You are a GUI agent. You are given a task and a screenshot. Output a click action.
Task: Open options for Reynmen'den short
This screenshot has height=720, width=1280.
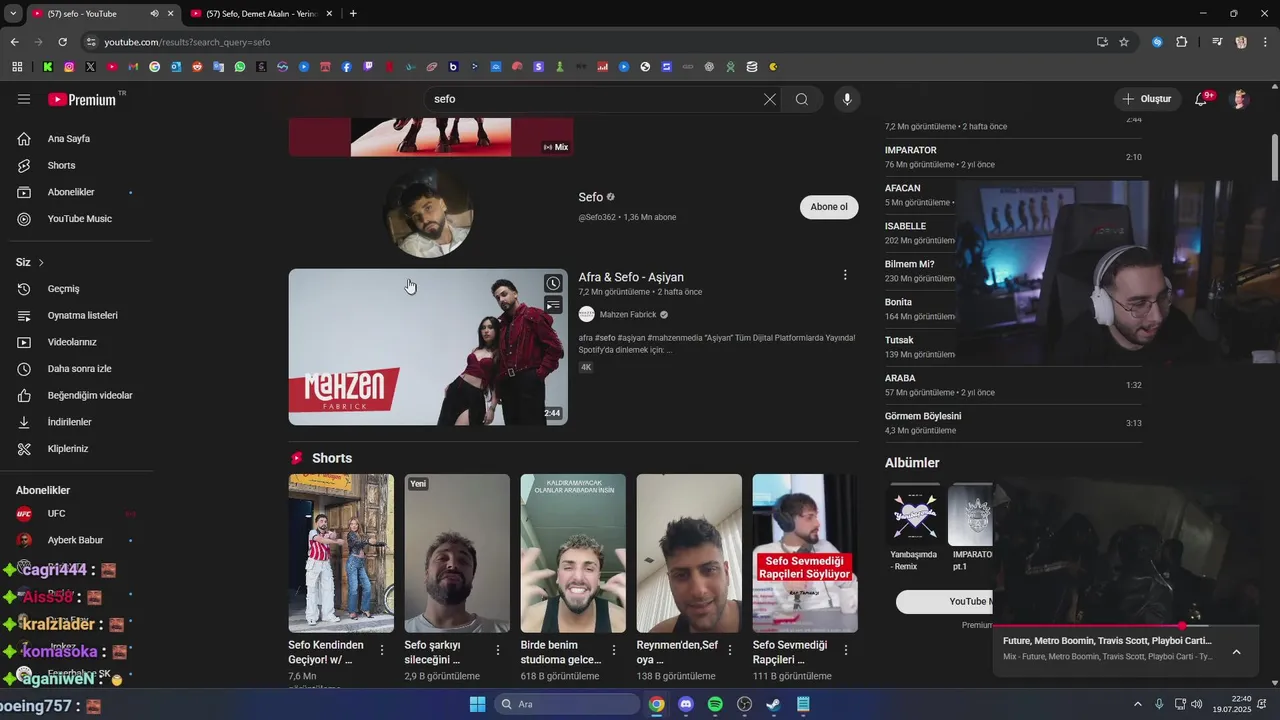click(730, 650)
